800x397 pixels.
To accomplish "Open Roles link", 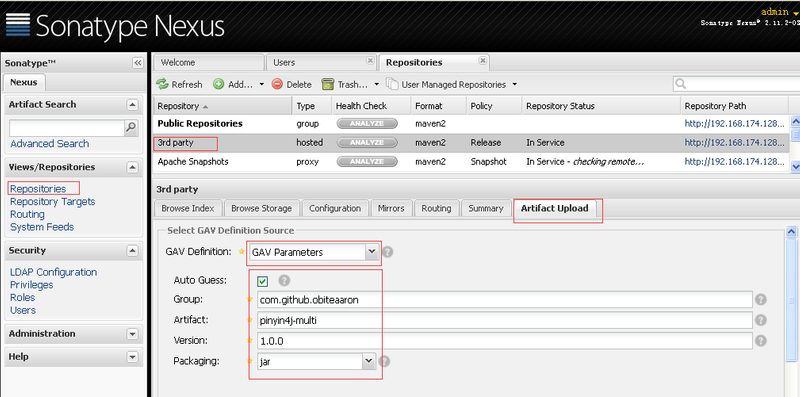I will (x=22, y=297).
